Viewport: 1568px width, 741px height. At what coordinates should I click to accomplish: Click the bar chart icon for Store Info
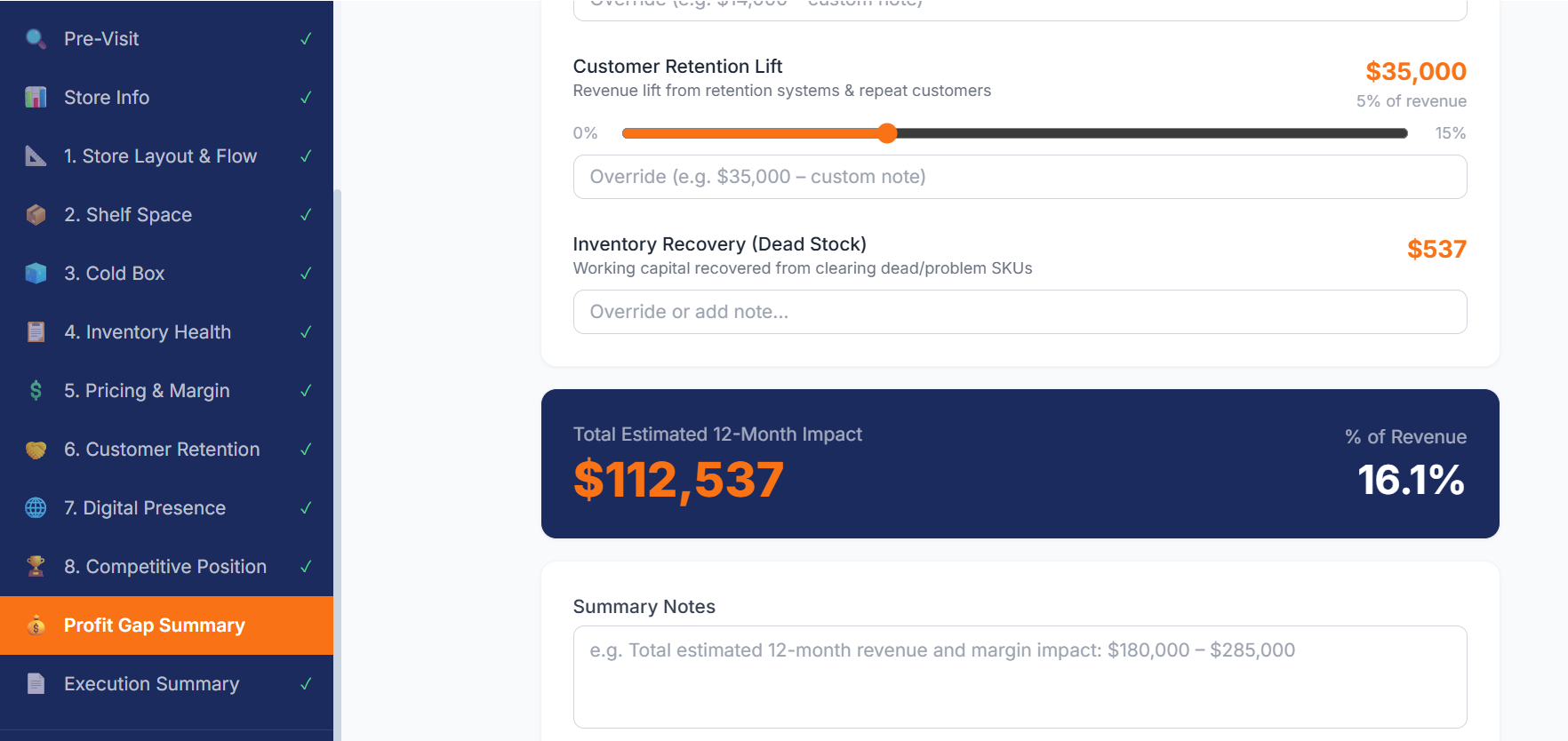pyautogui.click(x=36, y=98)
